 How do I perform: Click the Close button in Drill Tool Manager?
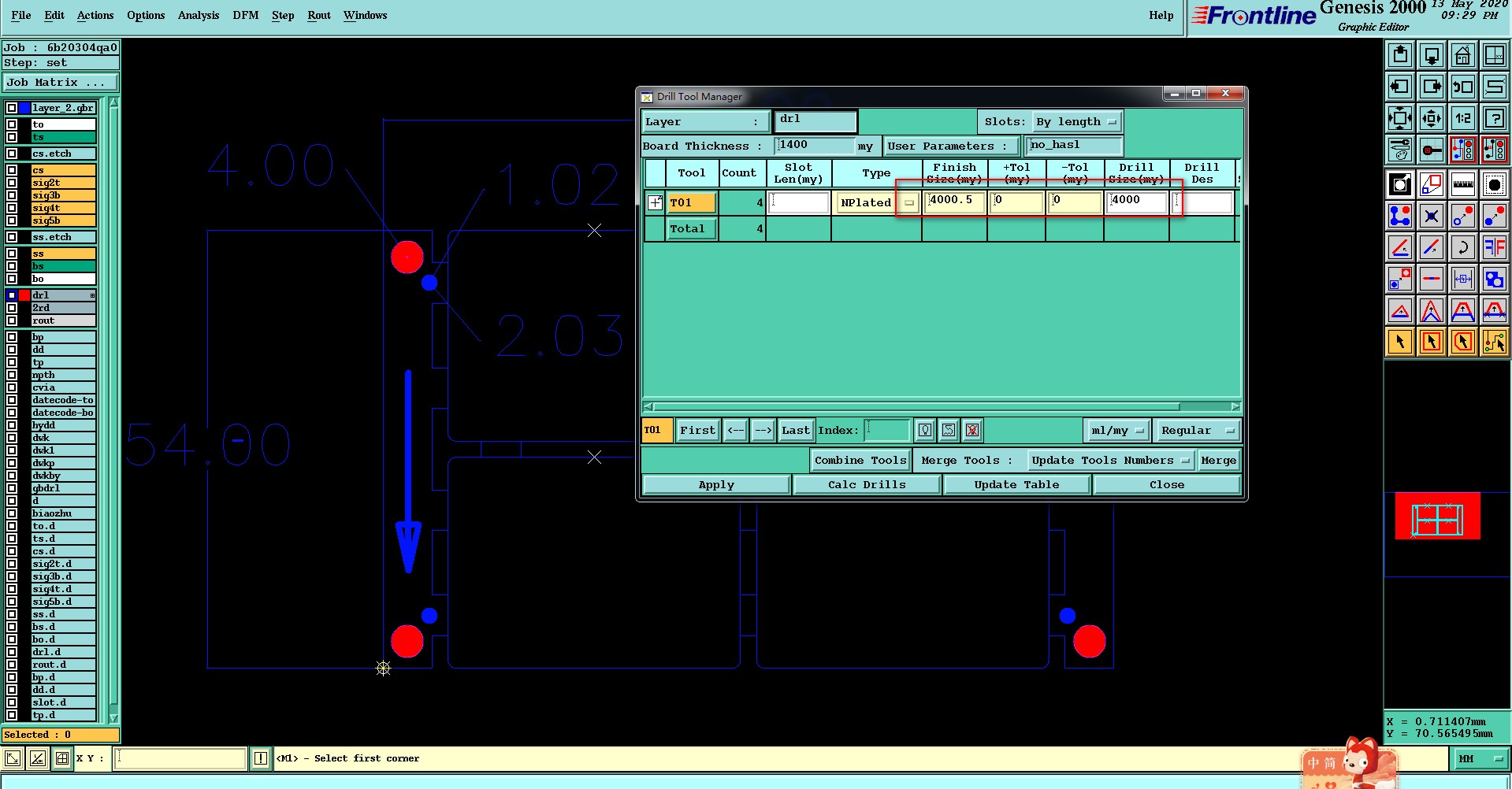click(x=1167, y=484)
